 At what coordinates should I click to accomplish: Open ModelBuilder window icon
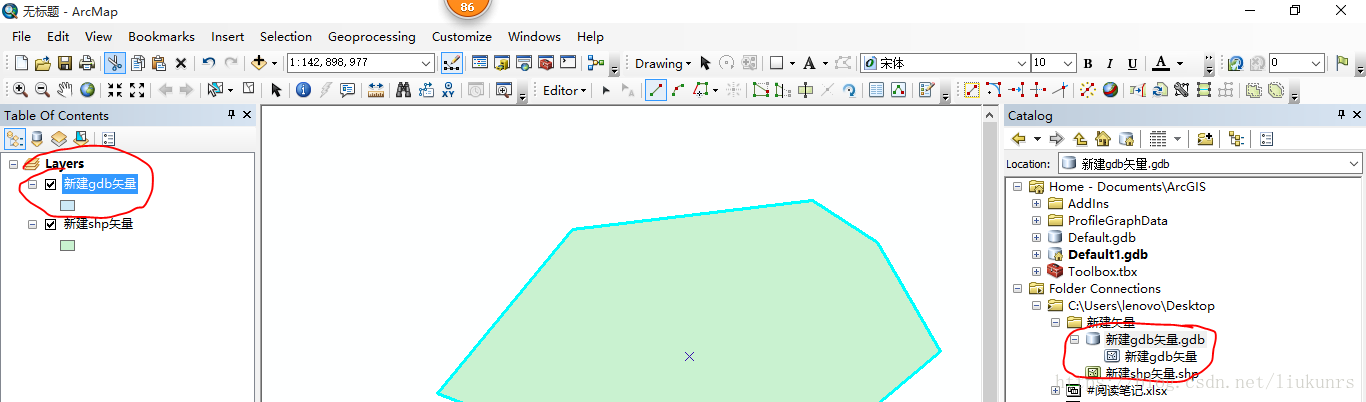pyautogui.click(x=597, y=63)
